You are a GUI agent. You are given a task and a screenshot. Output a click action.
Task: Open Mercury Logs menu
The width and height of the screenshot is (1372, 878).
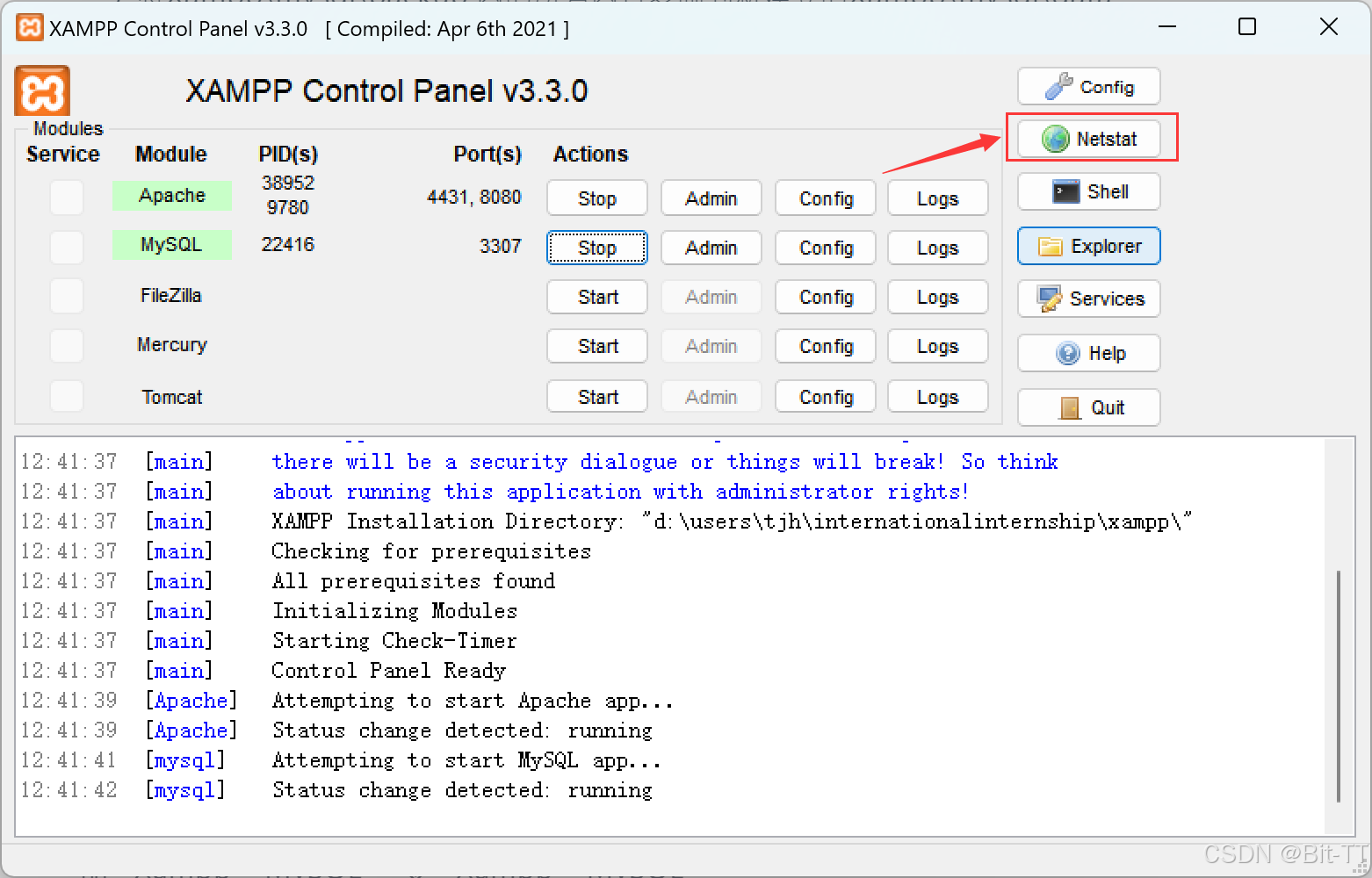coord(938,346)
